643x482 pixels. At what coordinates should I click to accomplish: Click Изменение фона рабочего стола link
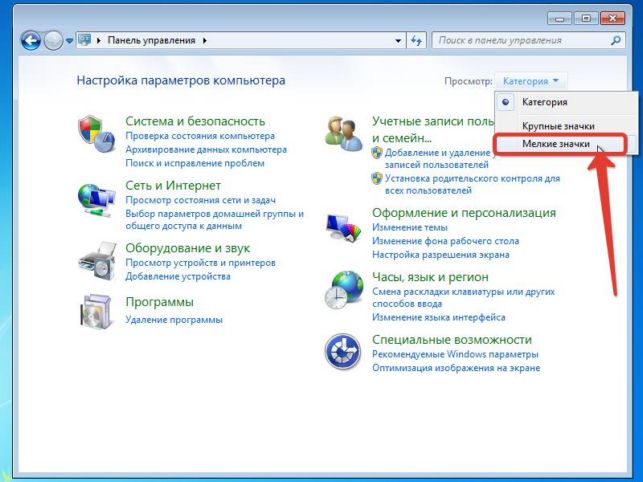(x=445, y=241)
